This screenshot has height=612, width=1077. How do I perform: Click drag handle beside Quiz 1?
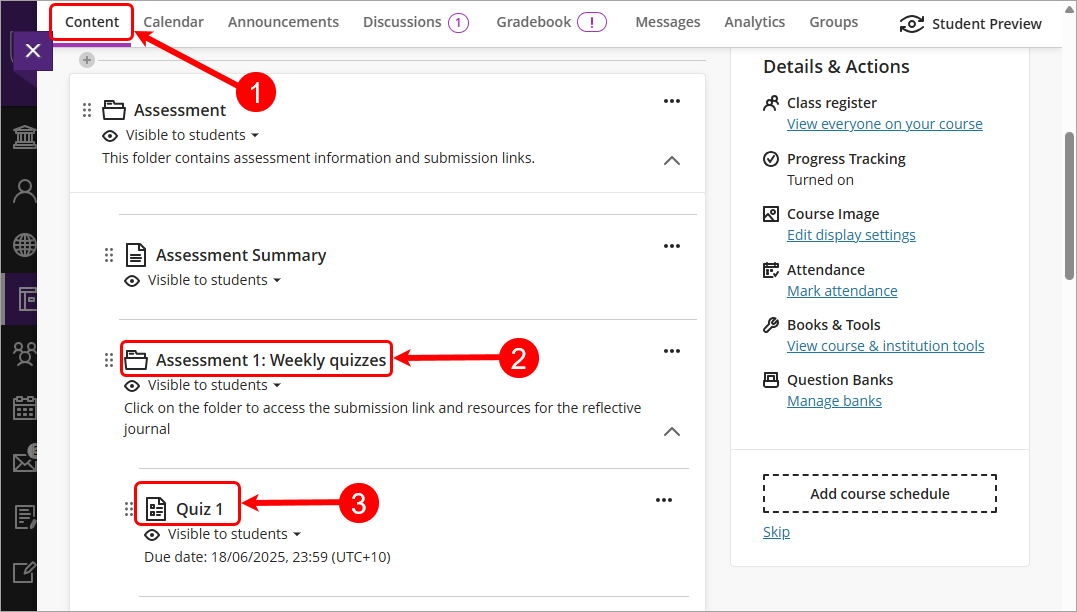coord(128,509)
